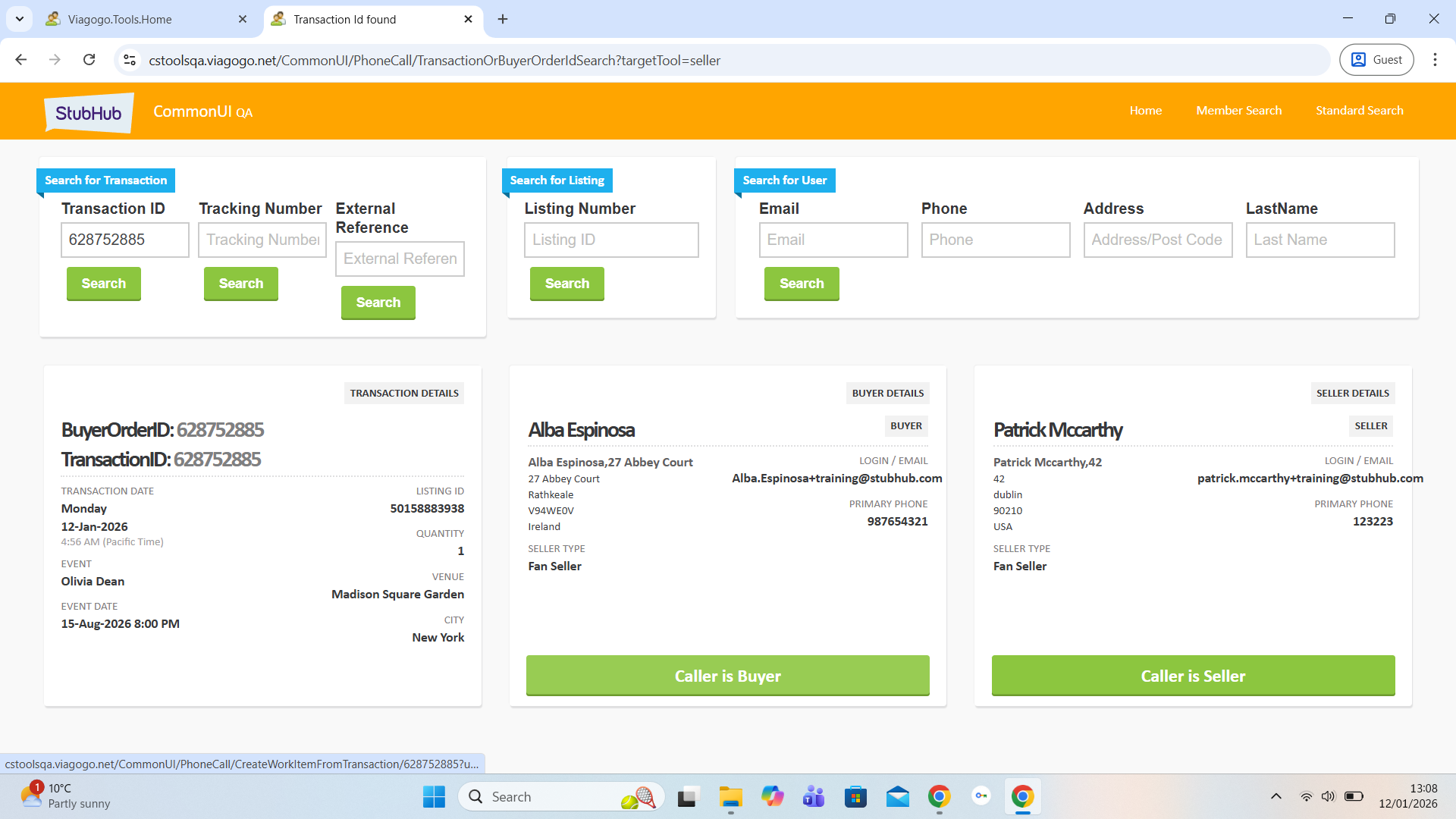The height and width of the screenshot is (819, 1456).
Task: Reload the page with the refresh icon
Action: (x=89, y=60)
